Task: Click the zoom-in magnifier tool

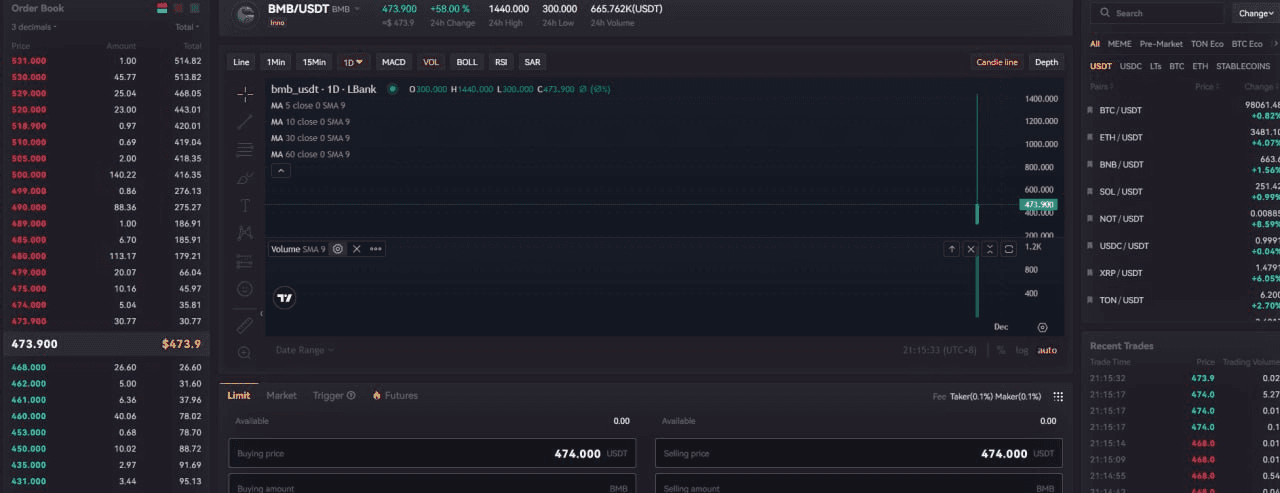Action: (x=245, y=352)
